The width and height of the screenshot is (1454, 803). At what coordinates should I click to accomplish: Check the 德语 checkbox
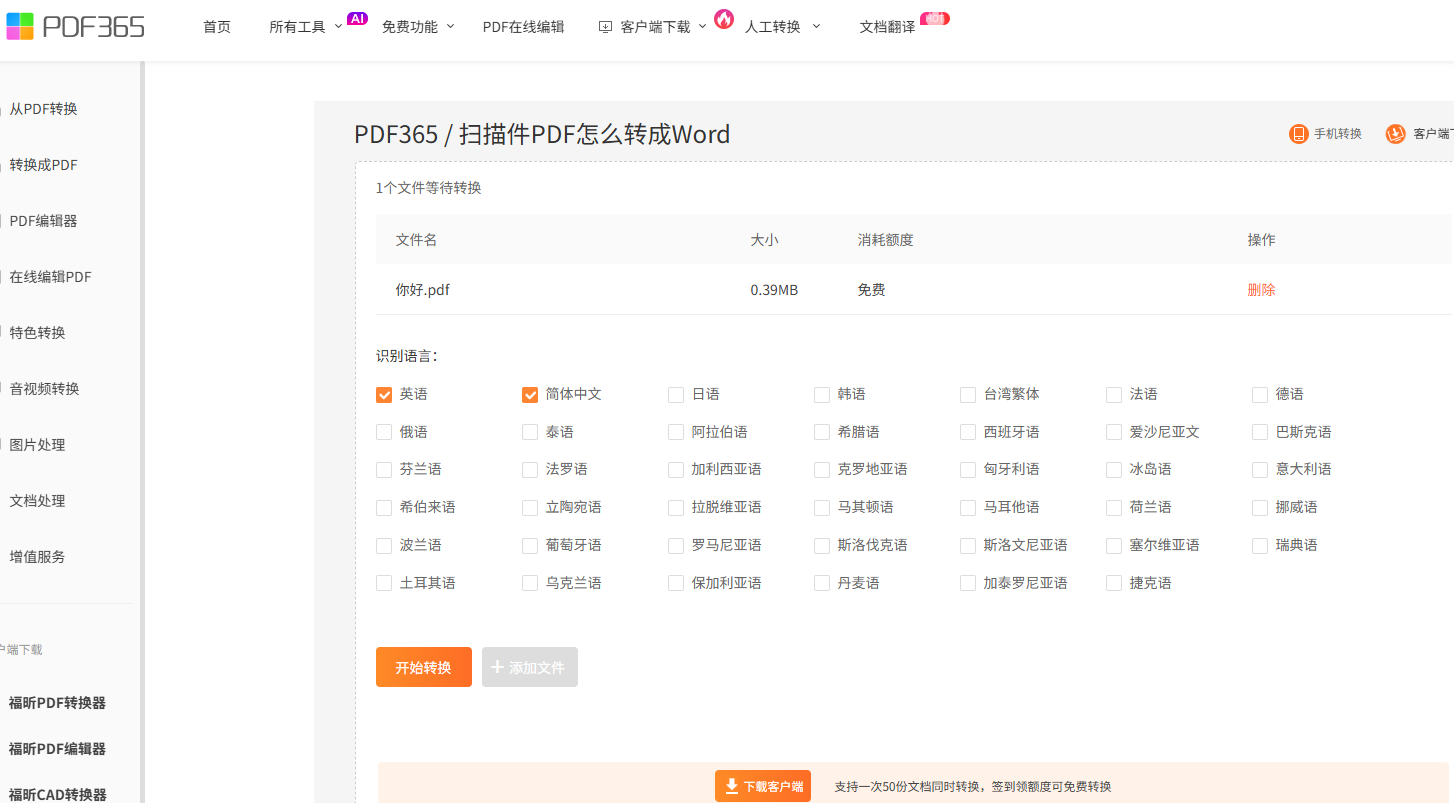click(1260, 395)
